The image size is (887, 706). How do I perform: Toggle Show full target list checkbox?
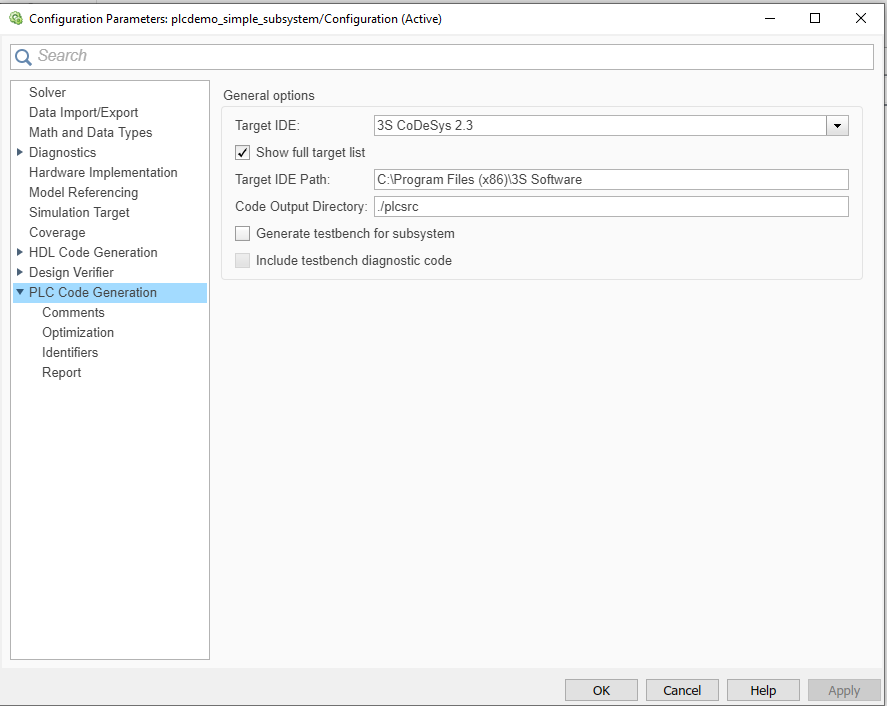tap(242, 153)
